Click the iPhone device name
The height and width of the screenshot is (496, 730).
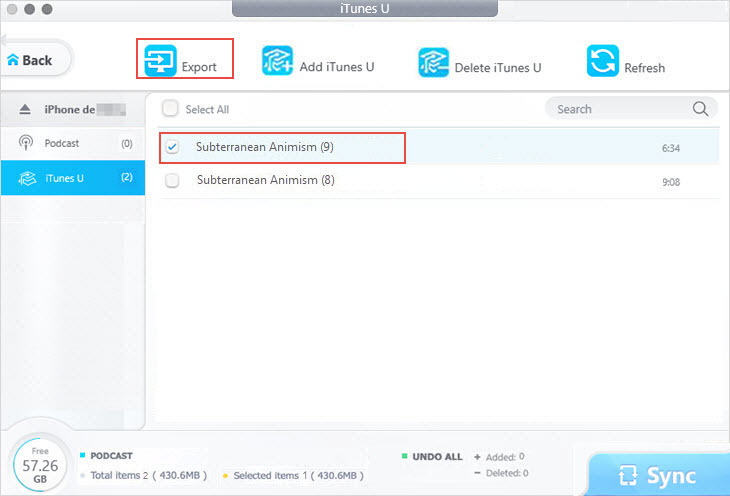click(85, 109)
